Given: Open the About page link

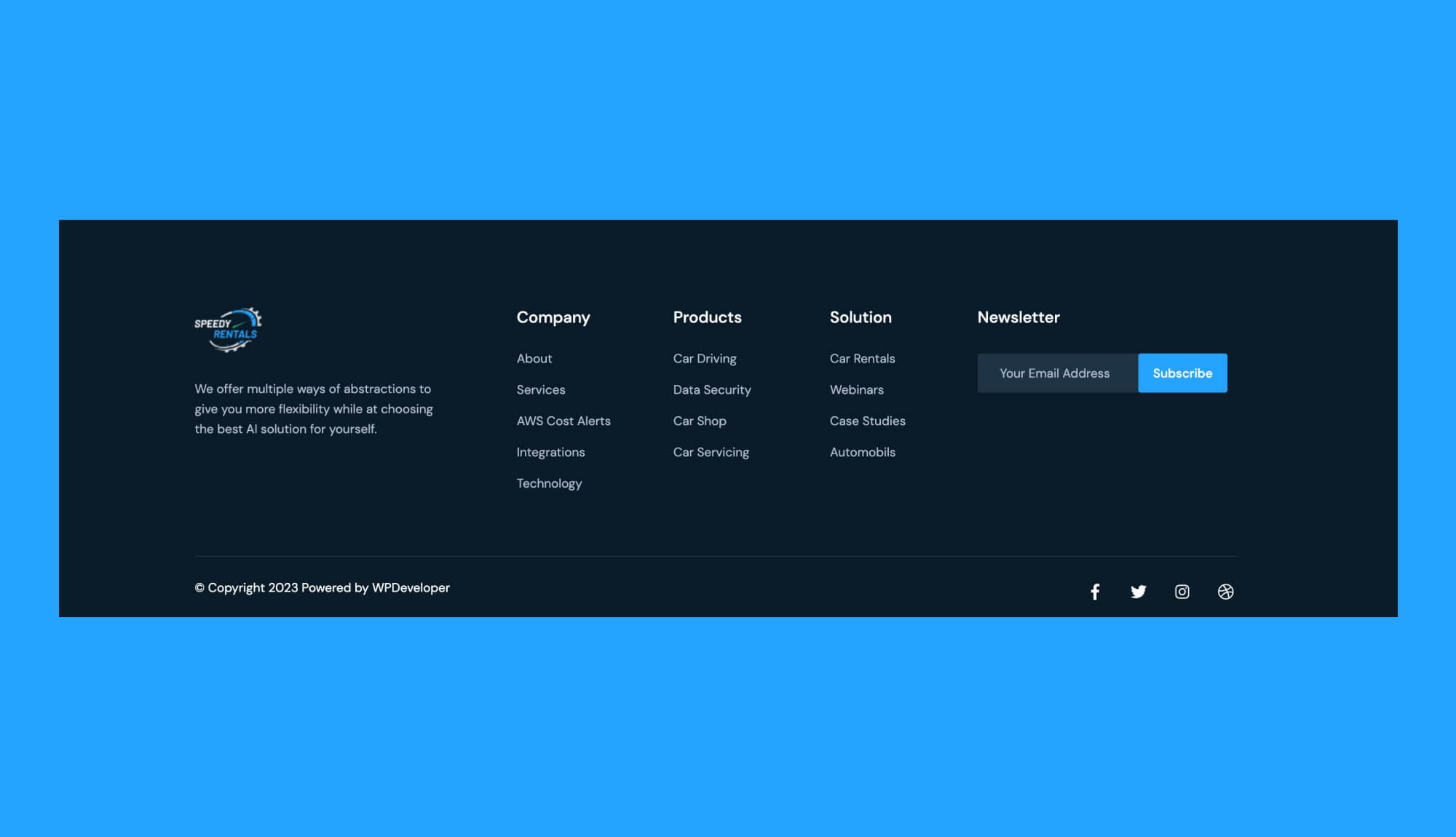Looking at the screenshot, I should pos(534,358).
